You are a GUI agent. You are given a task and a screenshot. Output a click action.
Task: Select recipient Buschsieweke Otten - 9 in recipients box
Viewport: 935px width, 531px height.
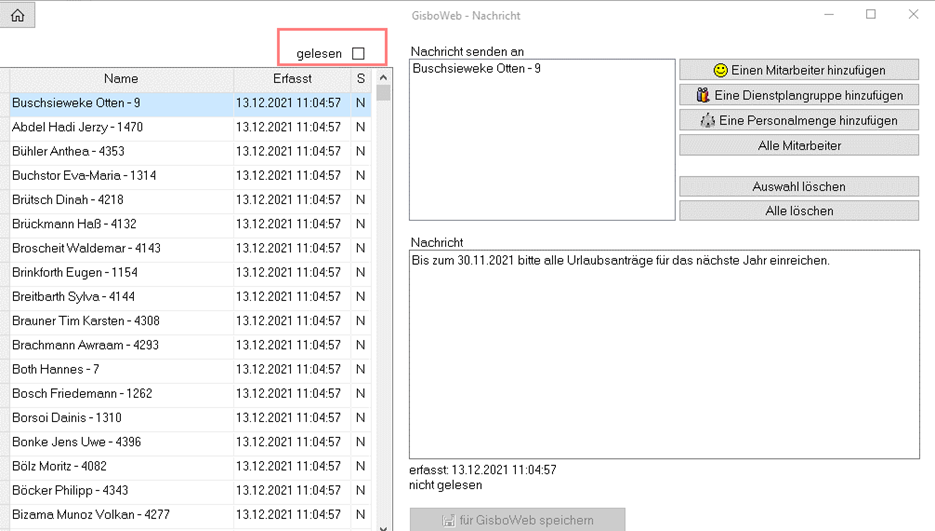coord(476,69)
